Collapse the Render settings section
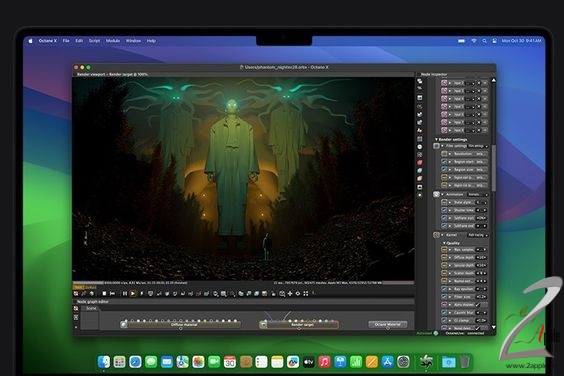 click(x=436, y=139)
